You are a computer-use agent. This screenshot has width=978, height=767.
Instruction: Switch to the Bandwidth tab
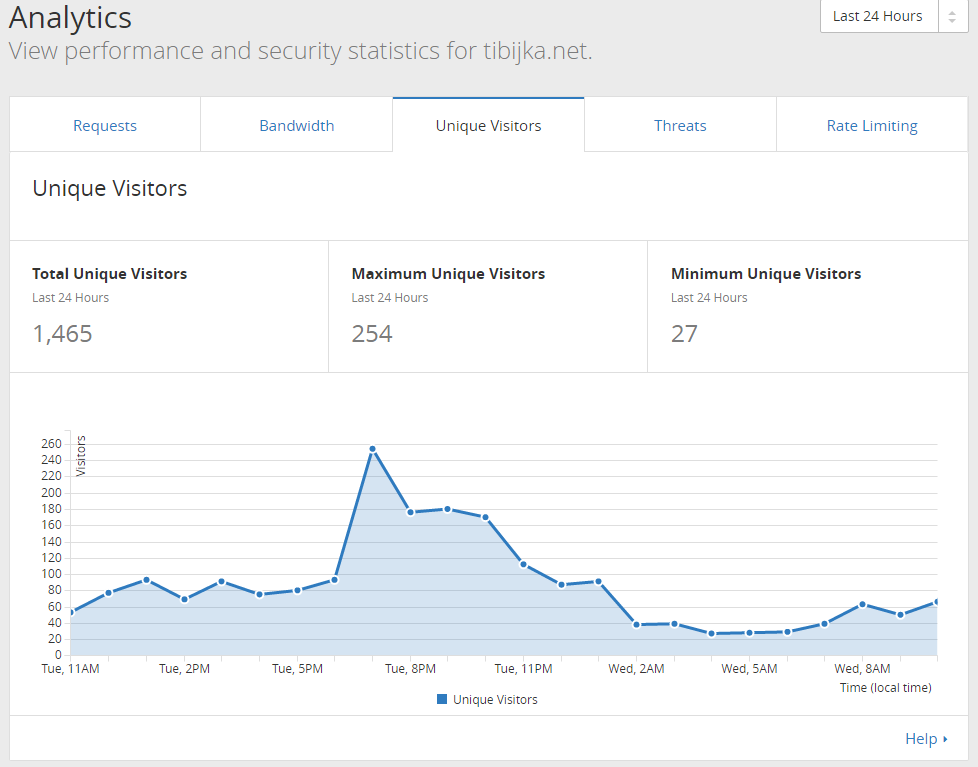(x=297, y=125)
